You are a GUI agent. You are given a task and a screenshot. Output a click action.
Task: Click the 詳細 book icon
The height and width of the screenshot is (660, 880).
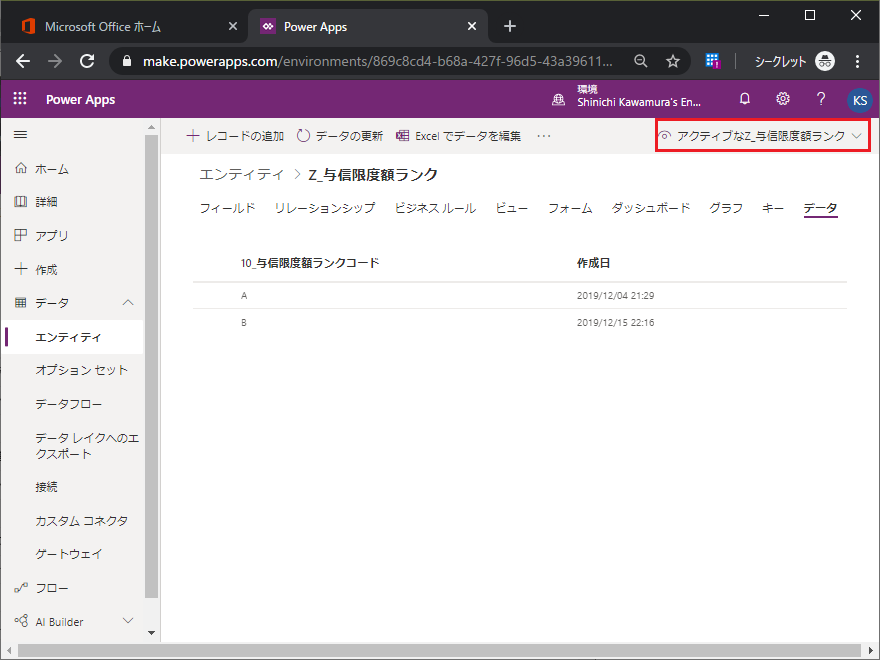coord(21,201)
